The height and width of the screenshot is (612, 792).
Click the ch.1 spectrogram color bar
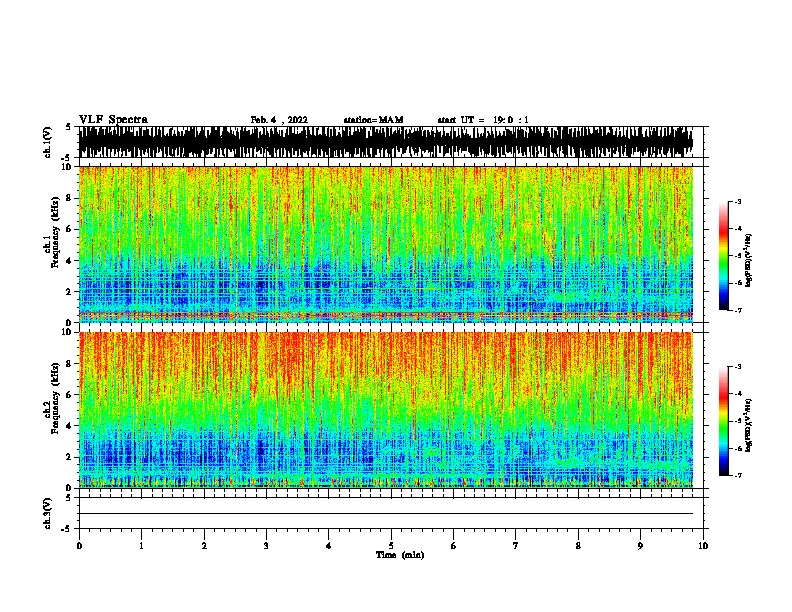coord(723,256)
